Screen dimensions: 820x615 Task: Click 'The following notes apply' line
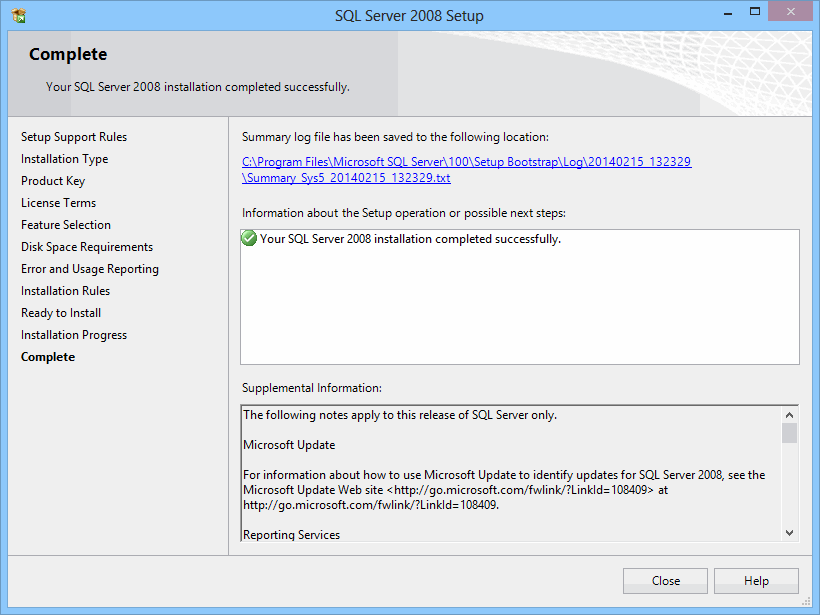click(400, 415)
